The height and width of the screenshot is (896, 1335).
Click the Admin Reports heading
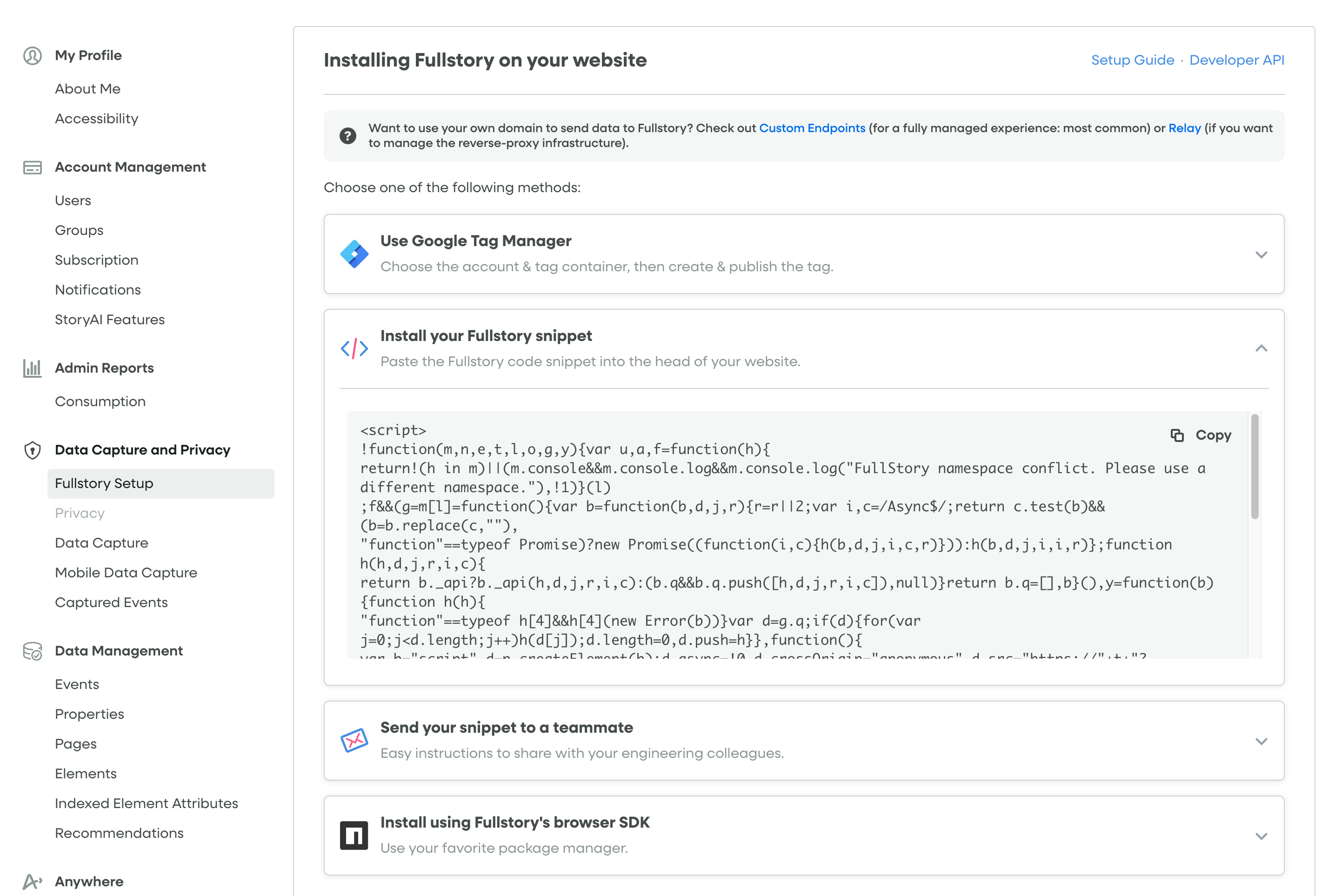(x=105, y=368)
